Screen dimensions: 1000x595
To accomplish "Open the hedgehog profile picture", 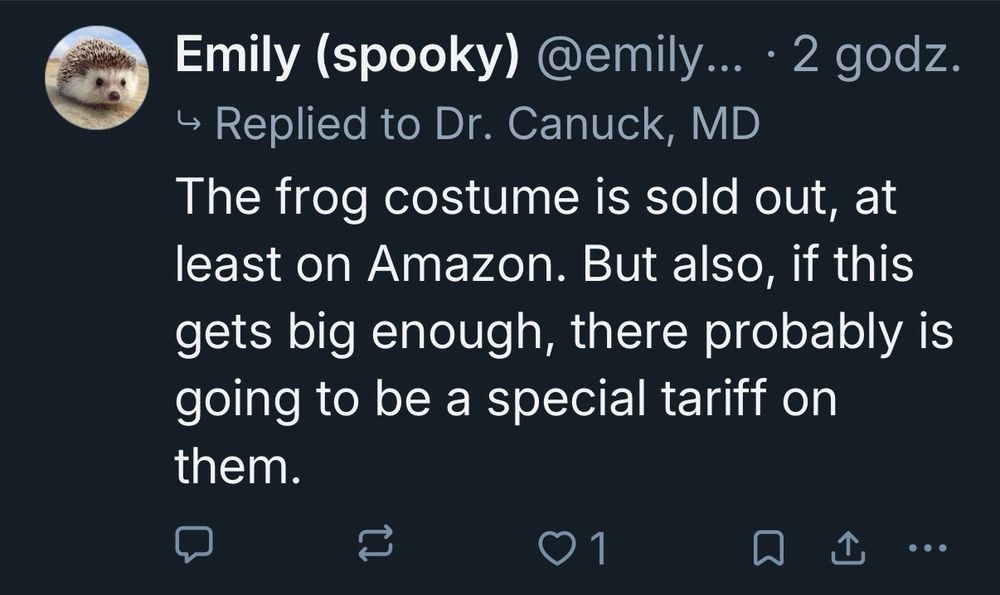I will [x=98, y=78].
